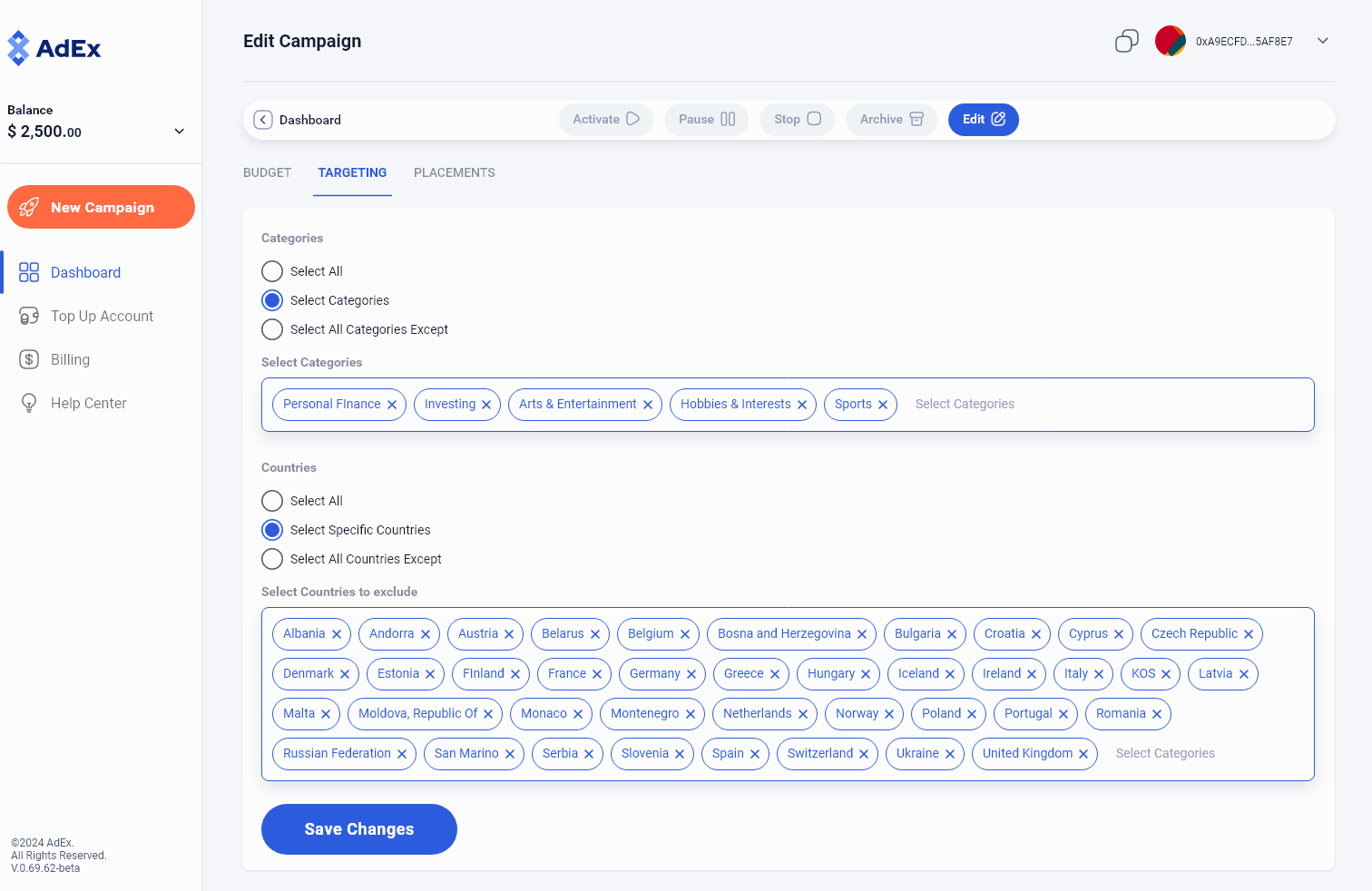Click the colorful profile avatar circle
Viewport: 1372px width, 891px height.
(x=1170, y=41)
